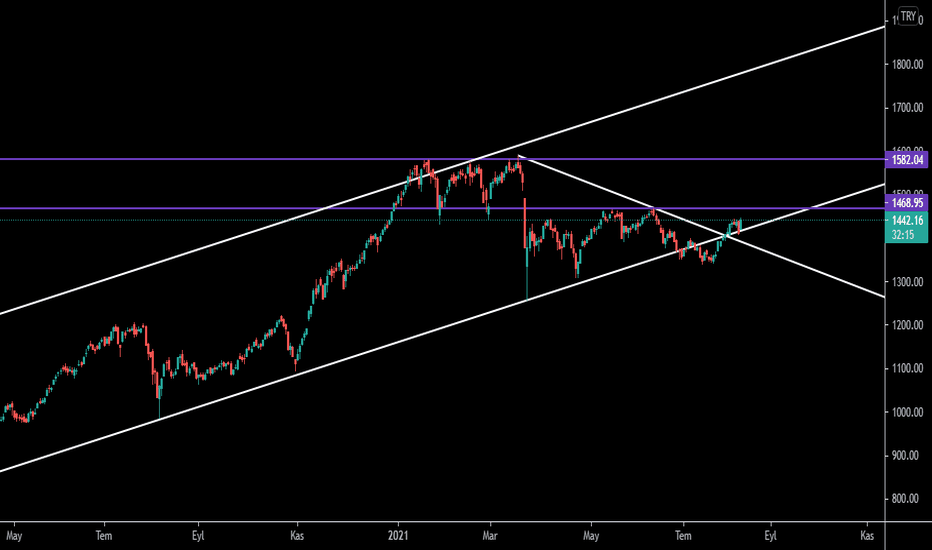
Task: Select the 1468.95 price line label
Action: coord(906,203)
